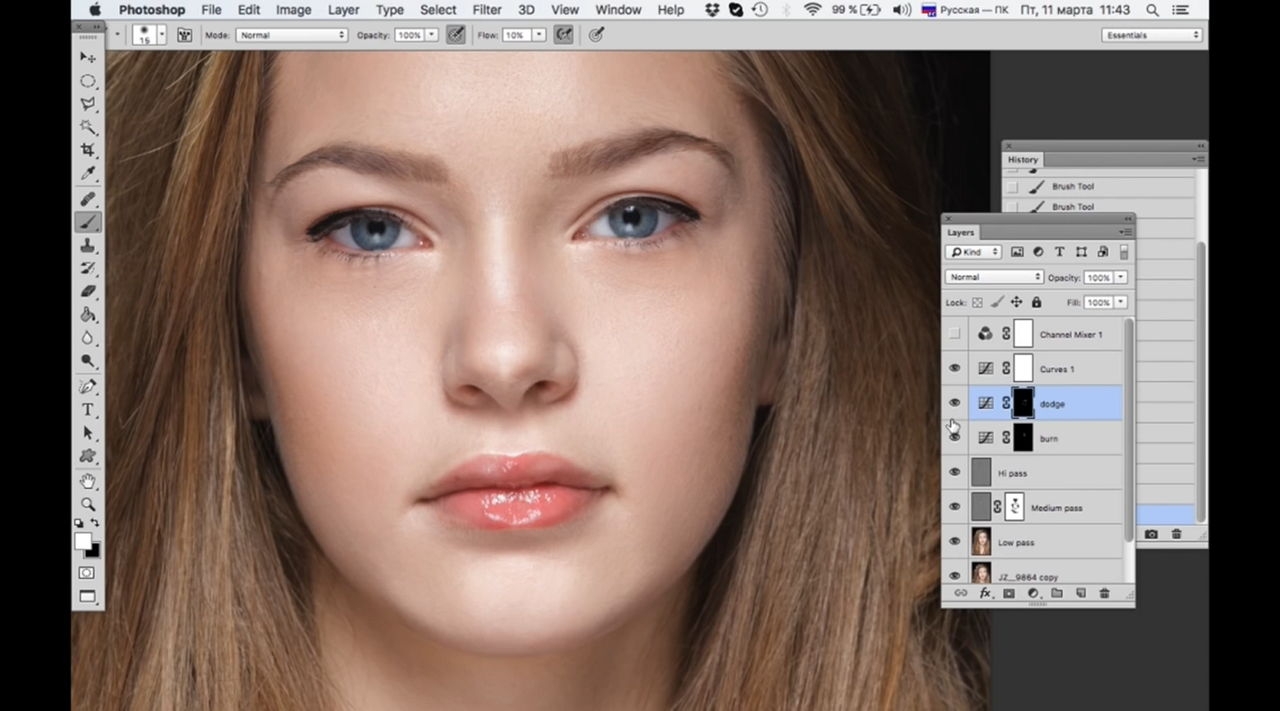Viewport: 1280px width, 711px height.
Task: Select the Hand tool
Action: [88, 482]
